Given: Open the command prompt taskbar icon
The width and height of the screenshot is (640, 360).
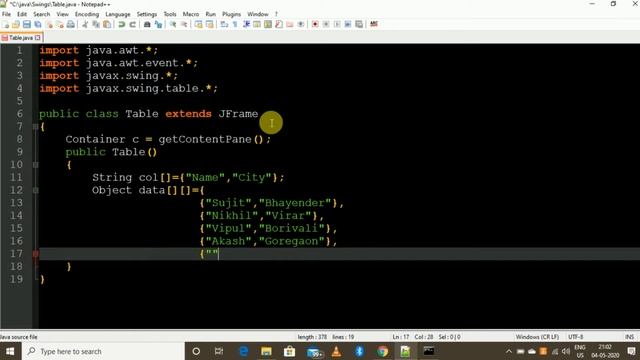Looking at the screenshot, I should pyautogui.click(x=429, y=351).
